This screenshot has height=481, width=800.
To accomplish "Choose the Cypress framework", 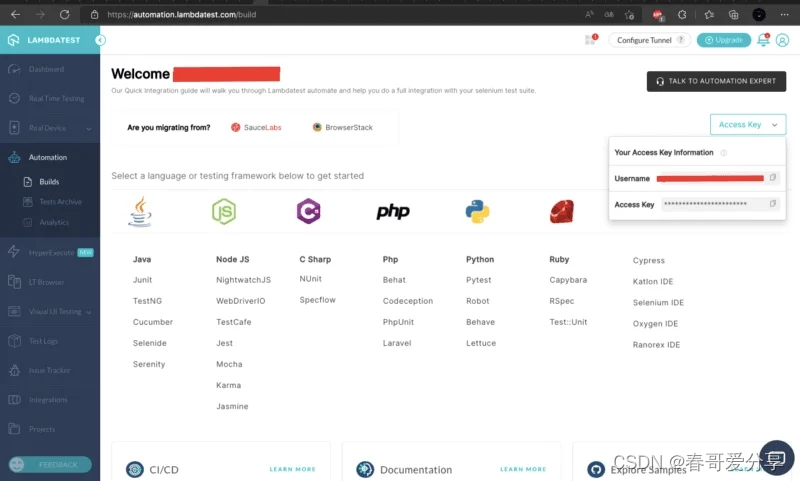I will coord(649,261).
